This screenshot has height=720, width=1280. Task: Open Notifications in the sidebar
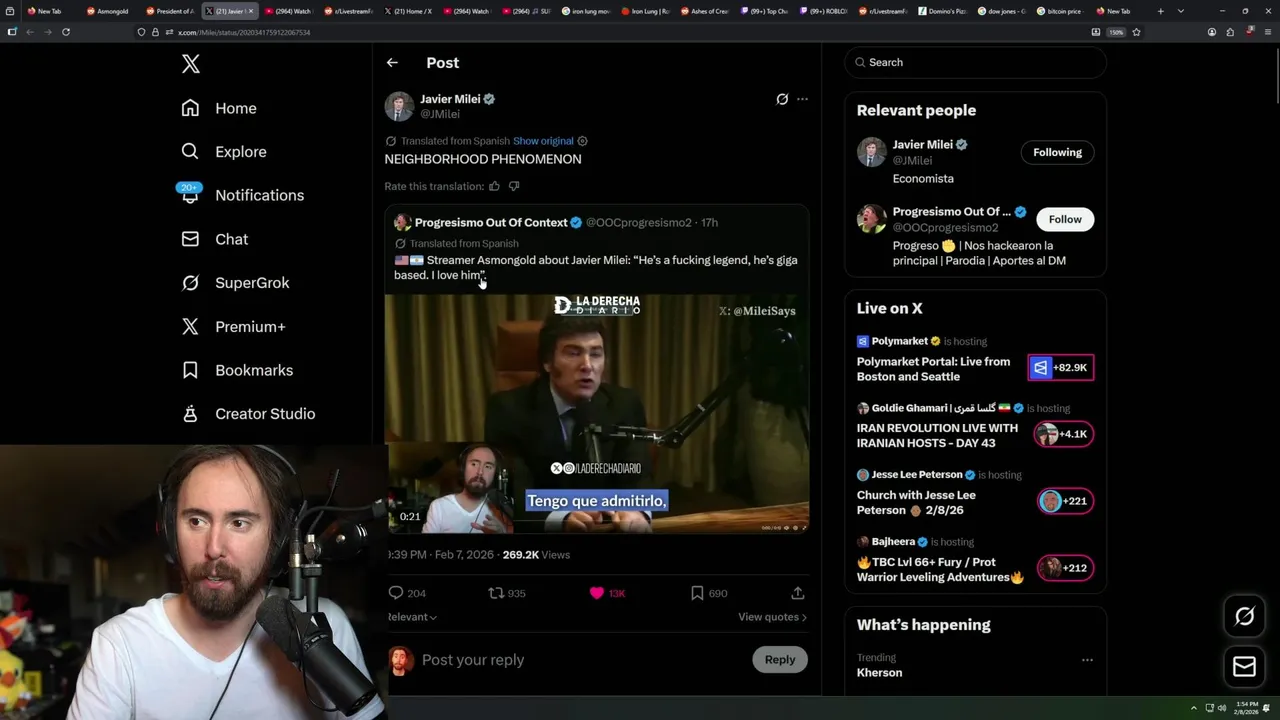pos(242,195)
